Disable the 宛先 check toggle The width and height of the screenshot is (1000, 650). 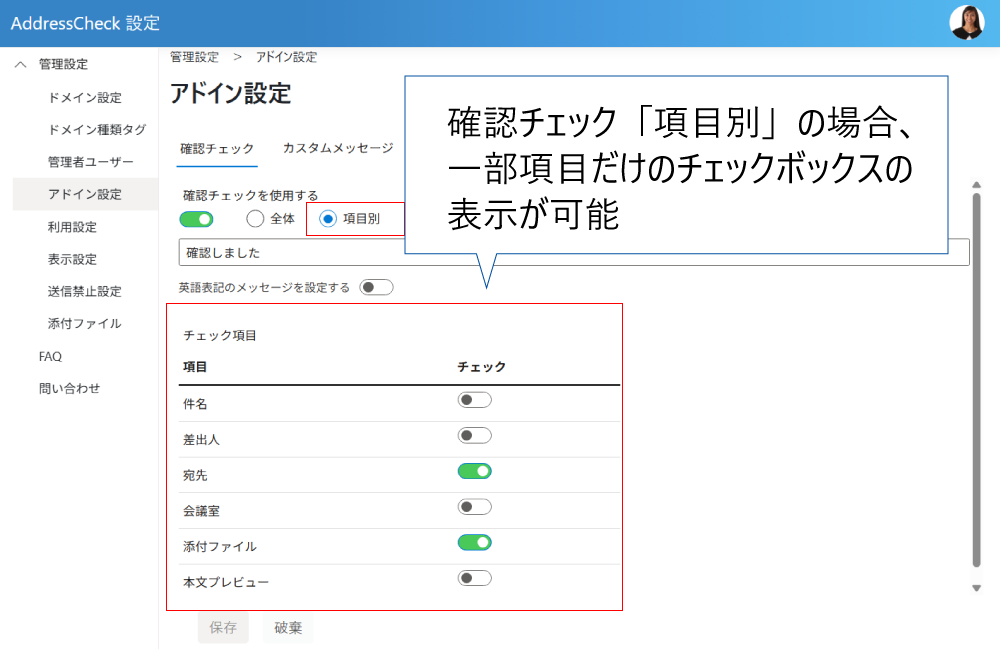(x=474, y=471)
